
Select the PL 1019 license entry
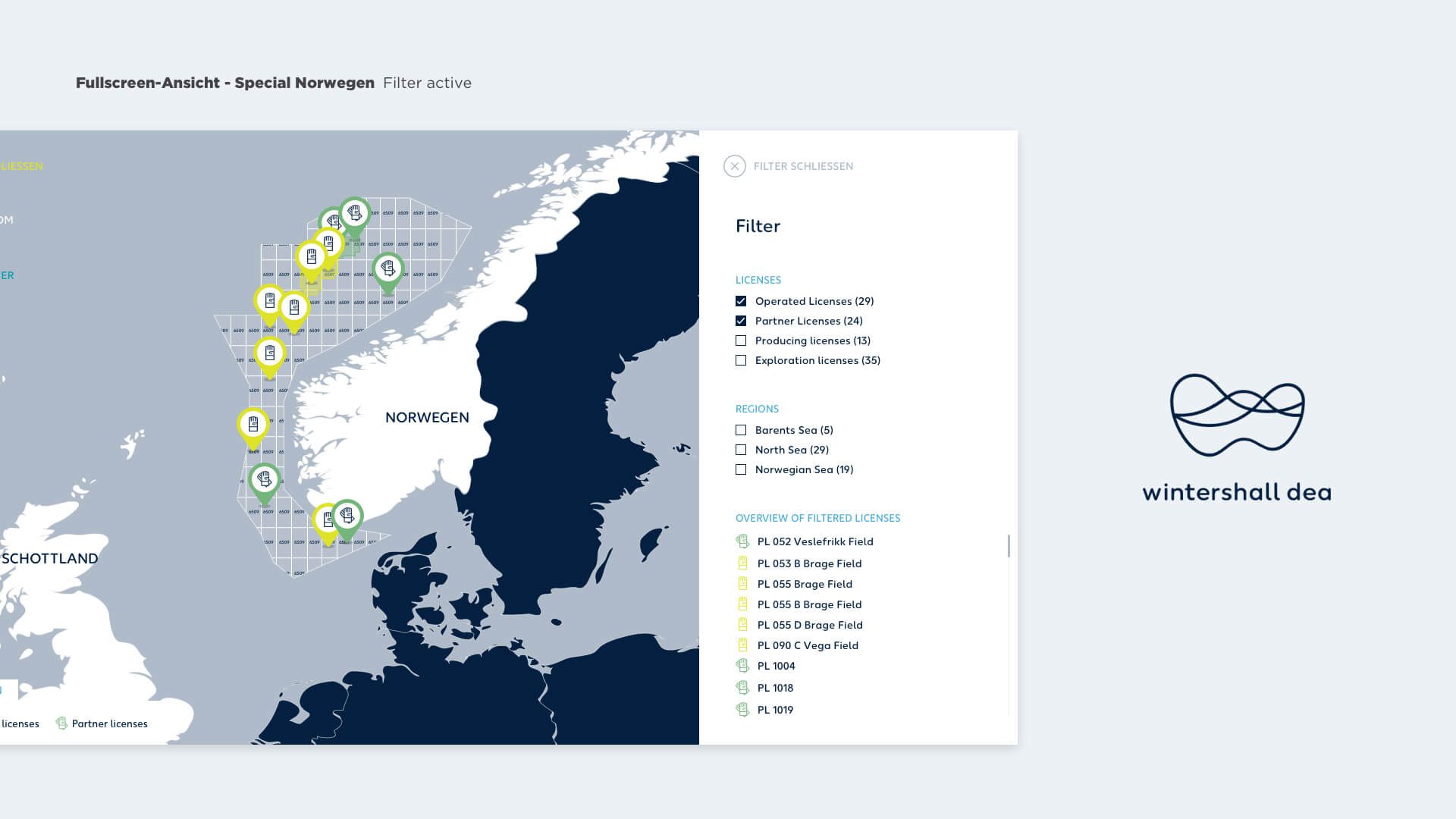(775, 710)
